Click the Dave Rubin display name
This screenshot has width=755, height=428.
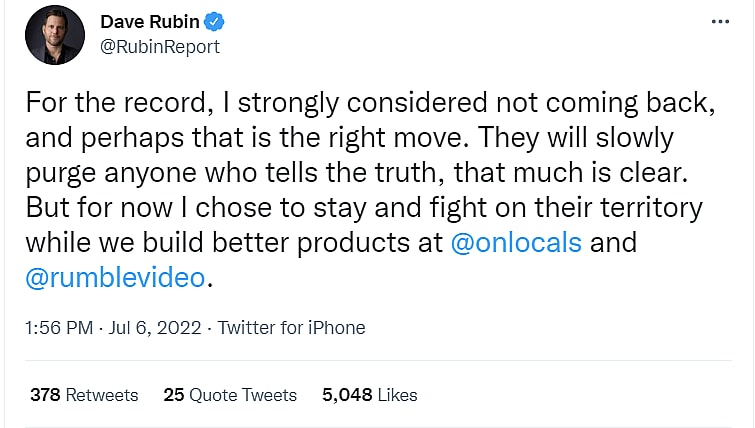(150, 23)
